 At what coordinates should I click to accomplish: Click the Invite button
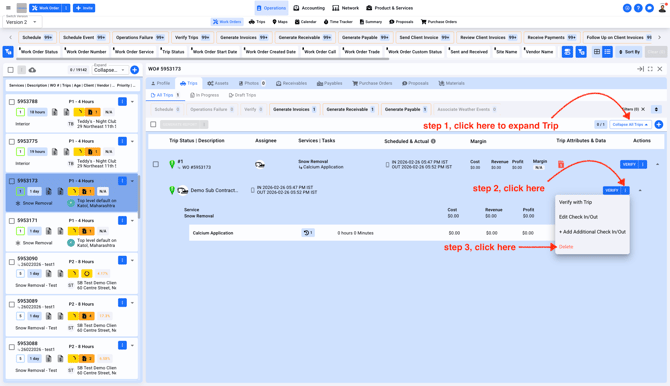(x=84, y=8)
